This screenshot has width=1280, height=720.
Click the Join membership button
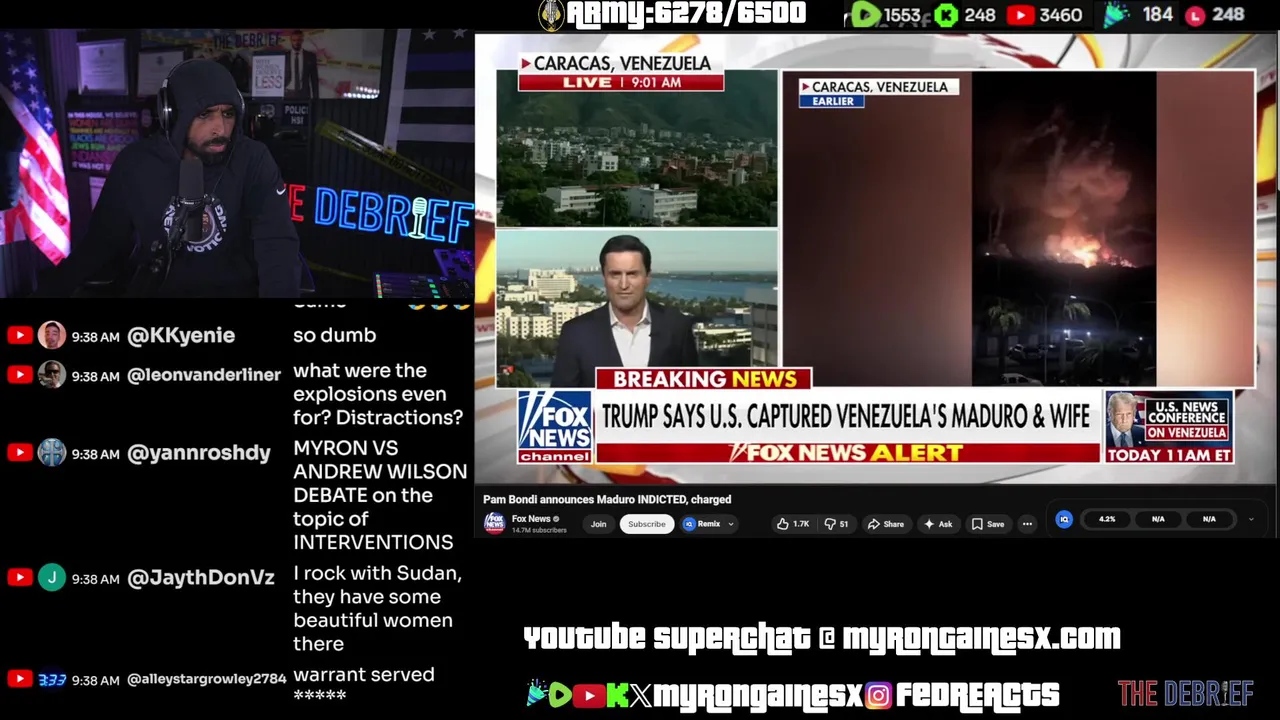pyautogui.click(x=598, y=524)
